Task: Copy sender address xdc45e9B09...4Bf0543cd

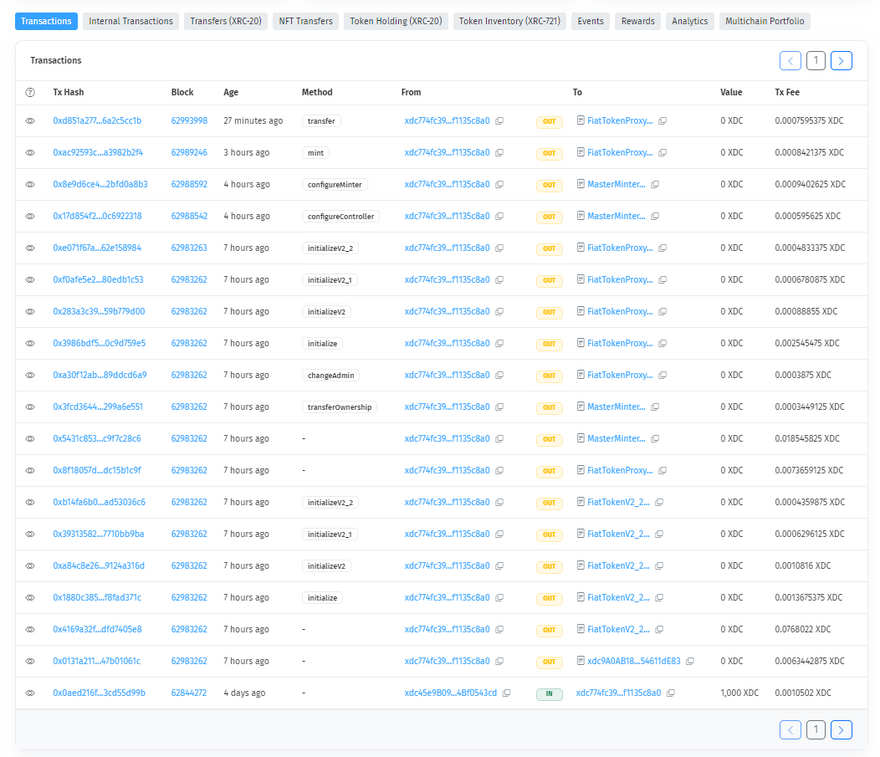Action: pyautogui.click(x=507, y=693)
